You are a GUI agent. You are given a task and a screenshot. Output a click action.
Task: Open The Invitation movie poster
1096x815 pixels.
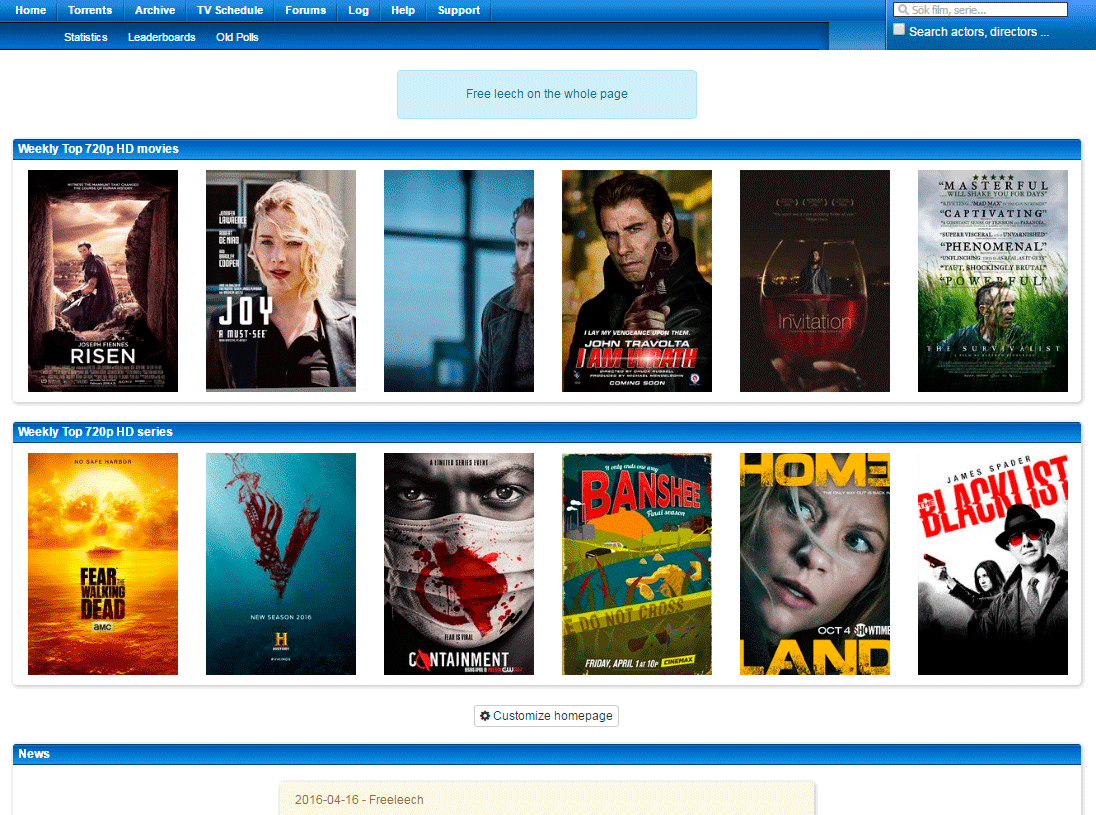coord(815,281)
